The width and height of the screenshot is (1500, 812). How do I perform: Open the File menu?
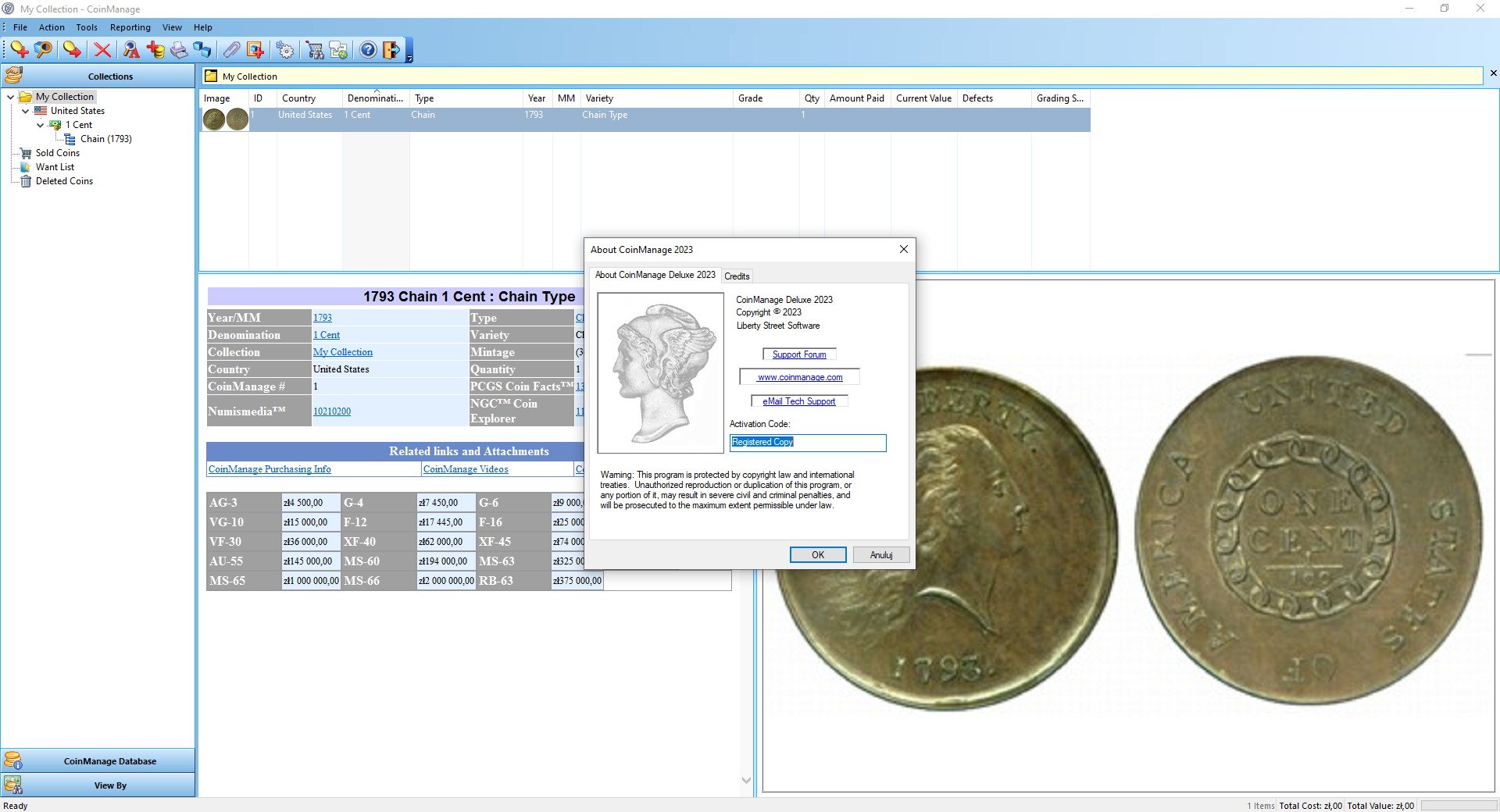tap(20, 27)
